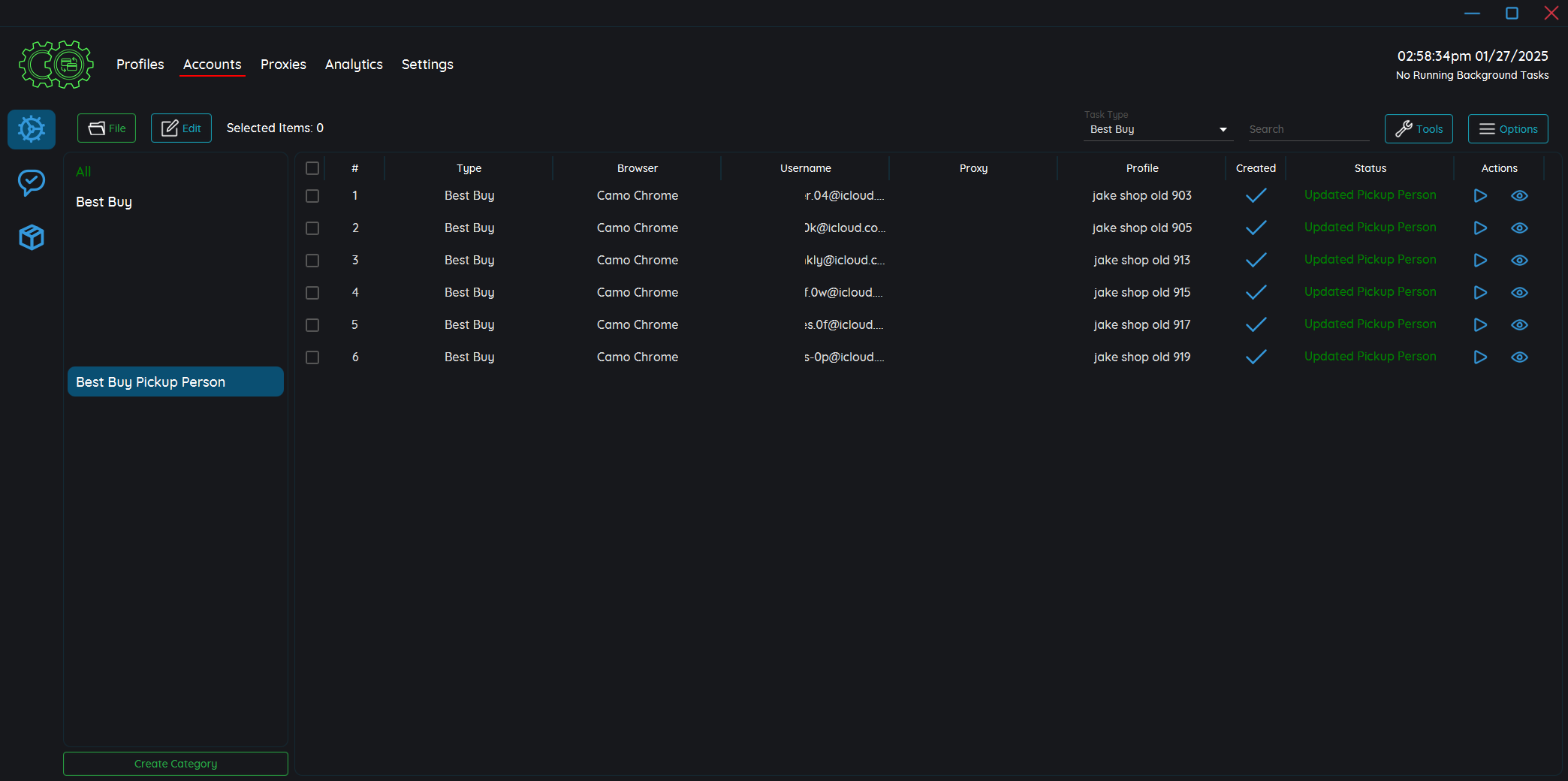
Task: Switch to the Proxies tab
Action: pyautogui.click(x=283, y=65)
